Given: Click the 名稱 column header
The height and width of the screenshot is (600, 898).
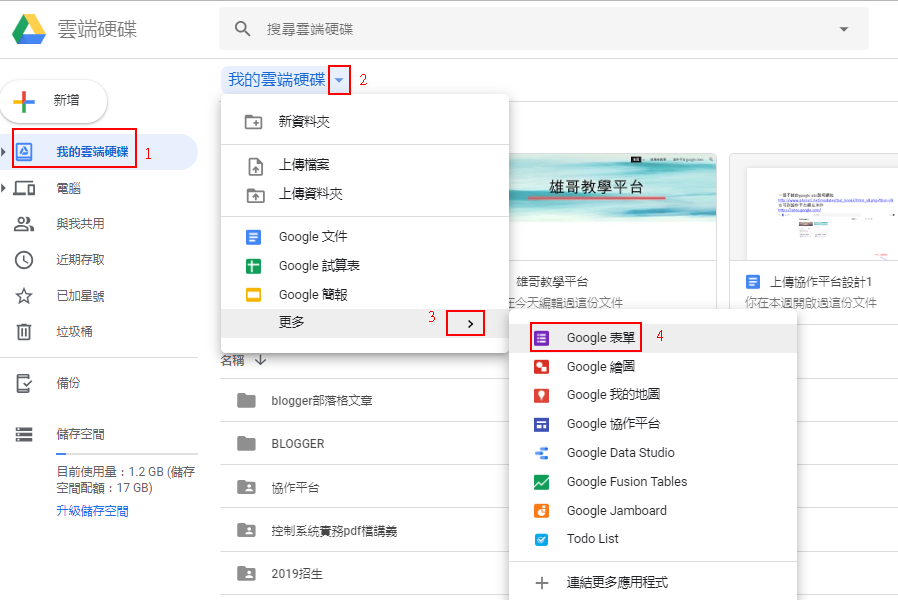Looking at the screenshot, I should tap(233, 361).
